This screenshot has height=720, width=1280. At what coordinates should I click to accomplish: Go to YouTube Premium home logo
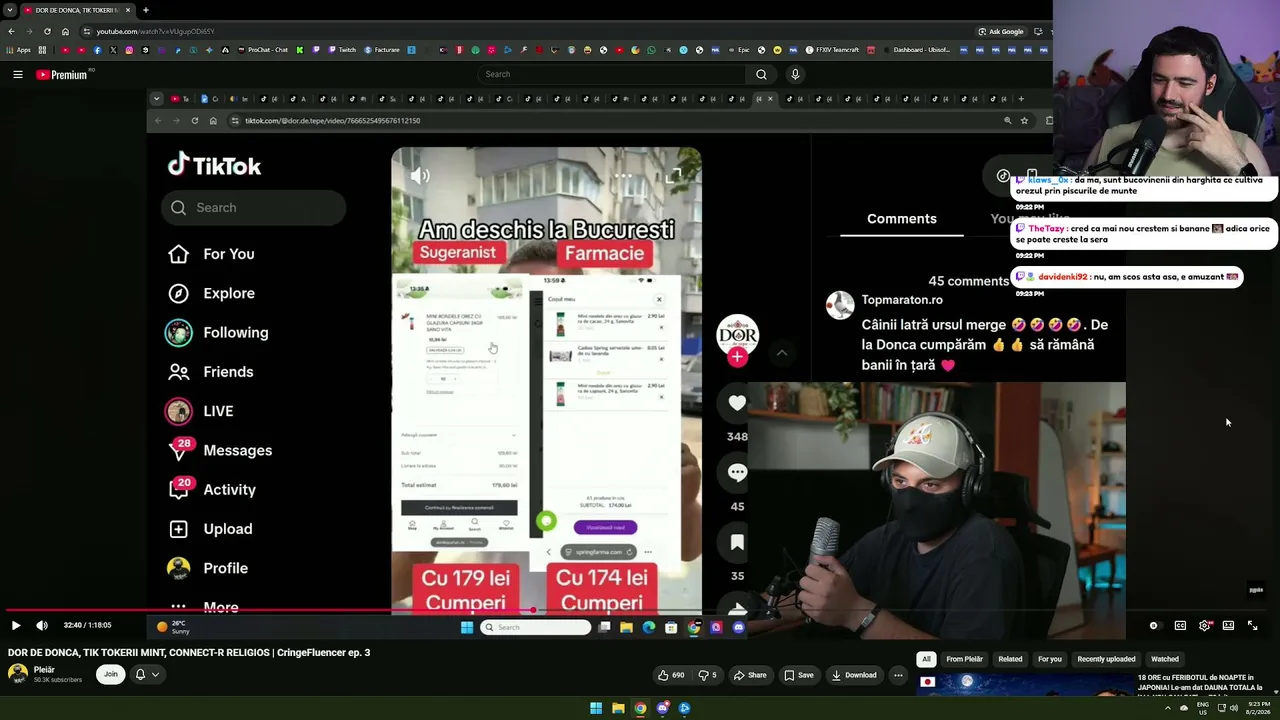coord(64,74)
